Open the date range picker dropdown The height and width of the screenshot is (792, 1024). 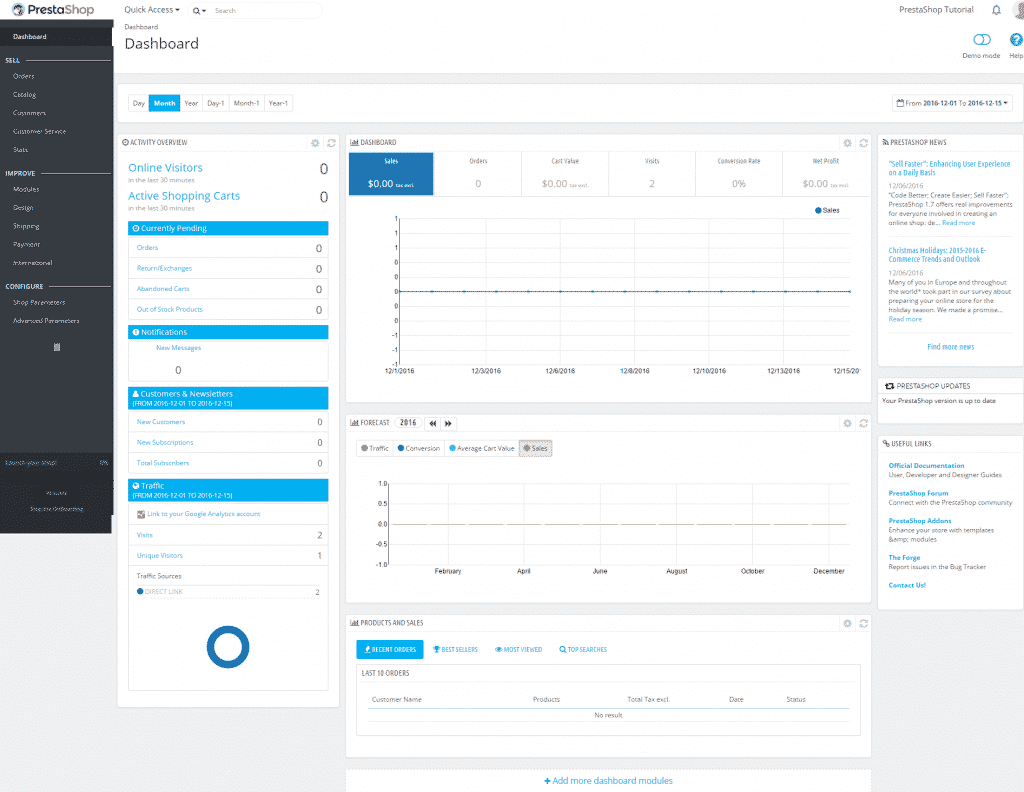click(x=952, y=102)
